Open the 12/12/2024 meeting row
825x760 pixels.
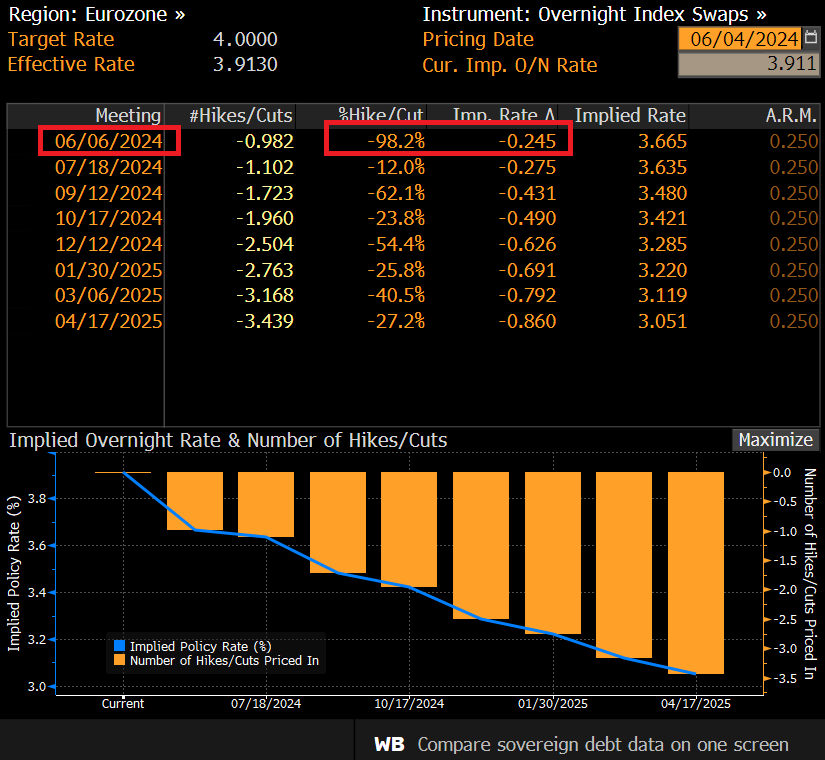[x=413, y=244]
